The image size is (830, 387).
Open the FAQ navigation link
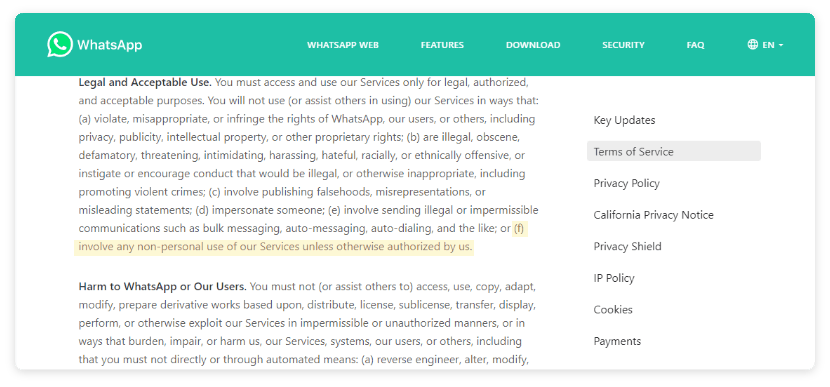pyautogui.click(x=695, y=45)
